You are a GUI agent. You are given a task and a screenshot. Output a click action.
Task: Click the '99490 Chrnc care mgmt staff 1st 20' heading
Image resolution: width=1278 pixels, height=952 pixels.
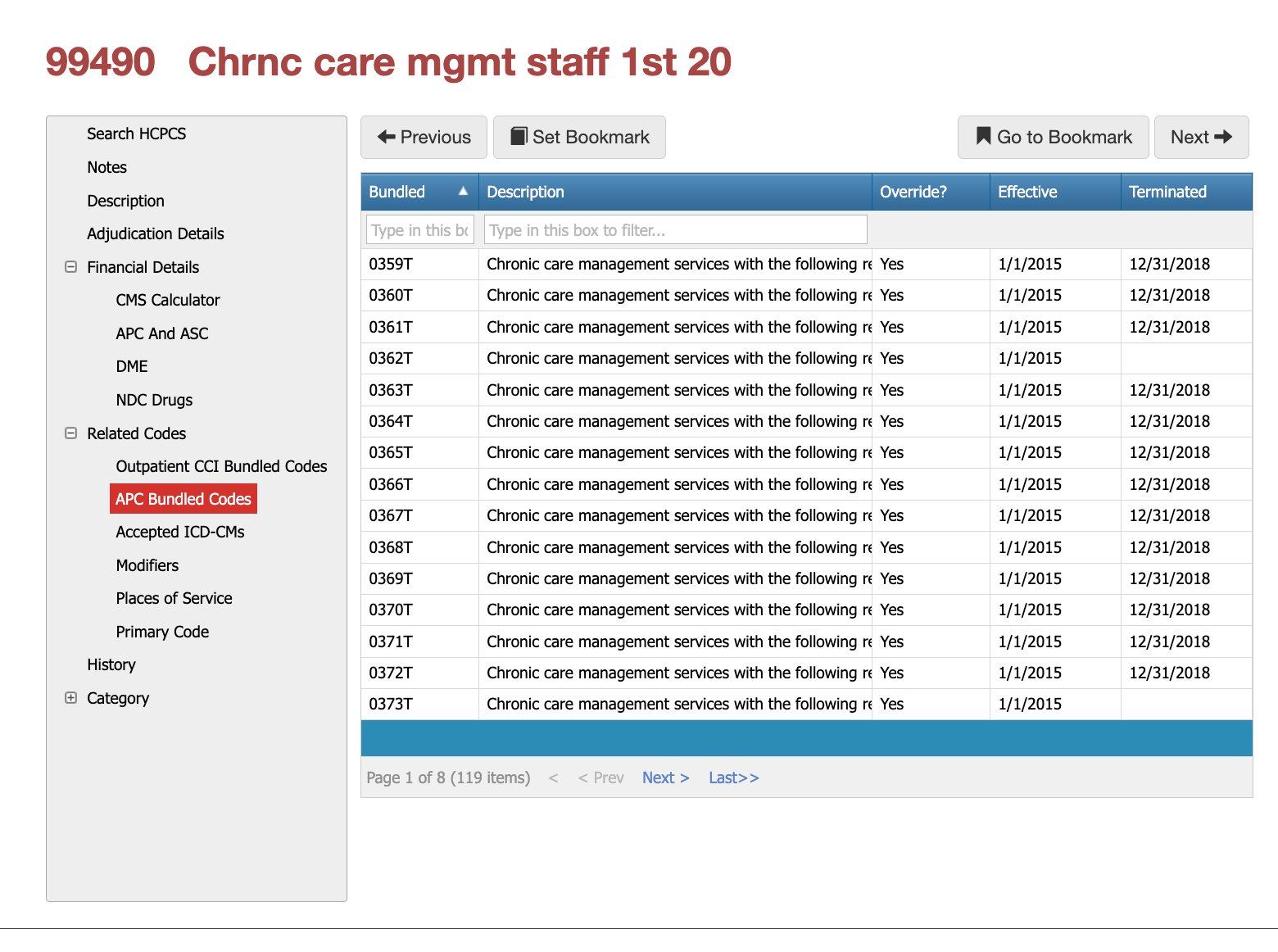388,61
